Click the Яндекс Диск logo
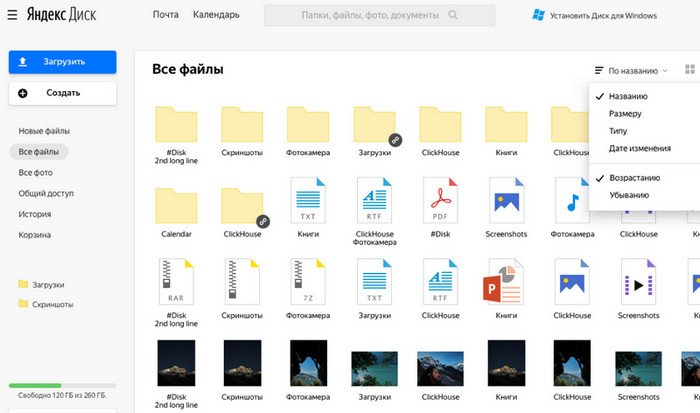The image size is (700, 413). coord(61,15)
